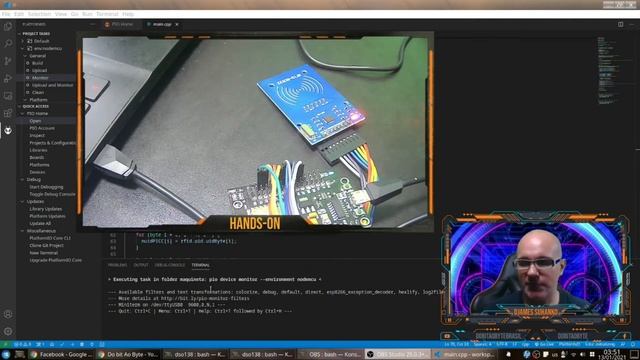Open the Explorer view in activity bar

[x=8, y=27]
